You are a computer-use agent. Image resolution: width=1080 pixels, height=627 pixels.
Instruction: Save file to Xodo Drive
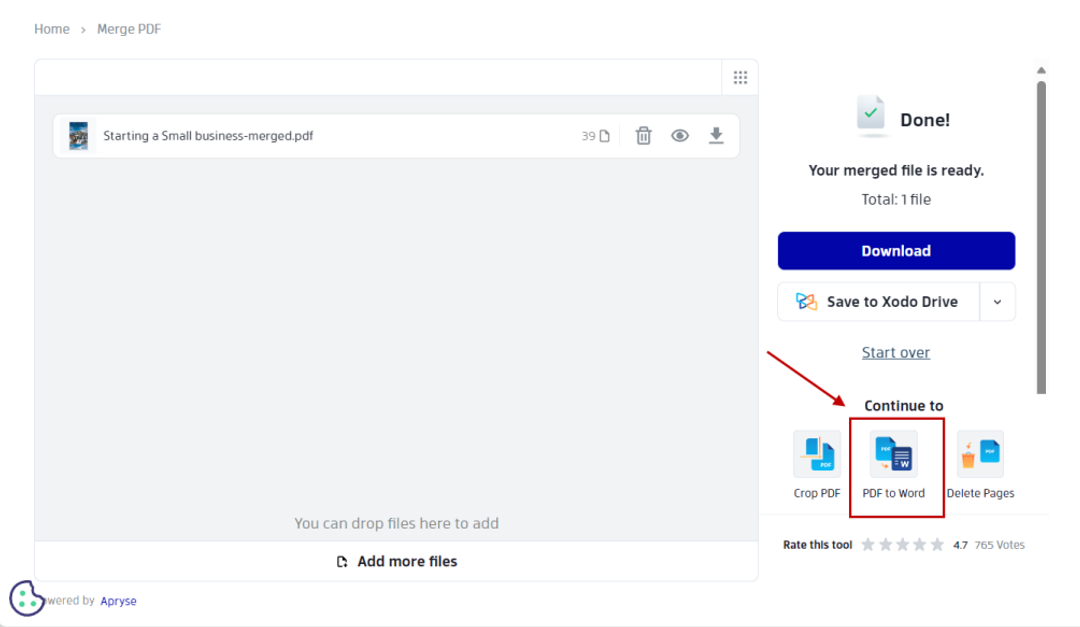(879, 302)
